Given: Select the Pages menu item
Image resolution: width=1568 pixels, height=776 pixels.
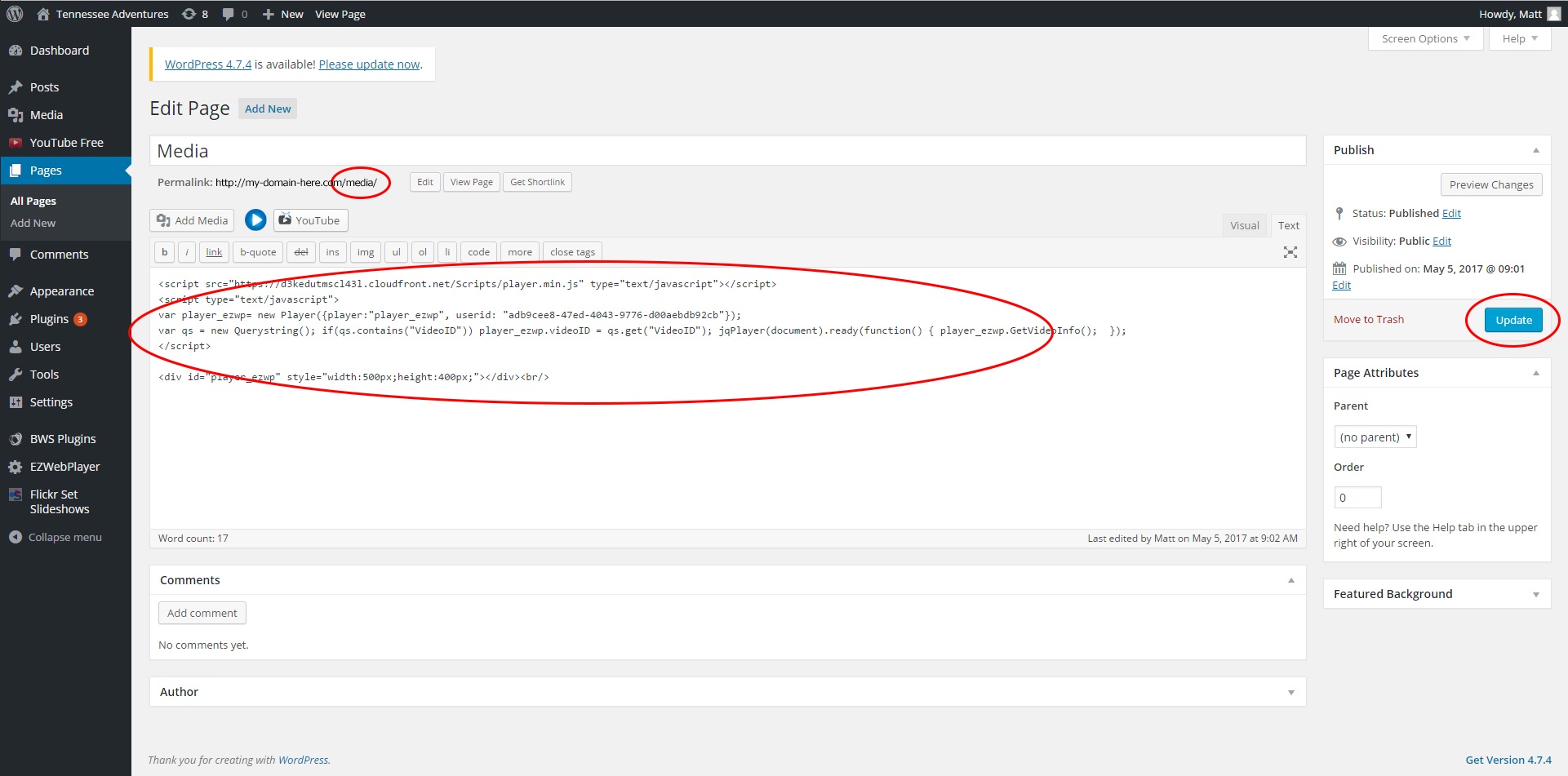Looking at the screenshot, I should coord(65,171).
